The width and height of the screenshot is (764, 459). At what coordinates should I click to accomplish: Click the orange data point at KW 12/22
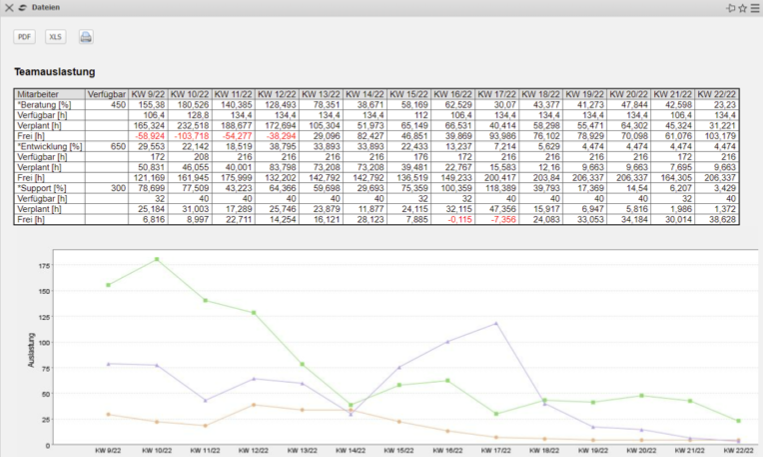tap(254, 405)
